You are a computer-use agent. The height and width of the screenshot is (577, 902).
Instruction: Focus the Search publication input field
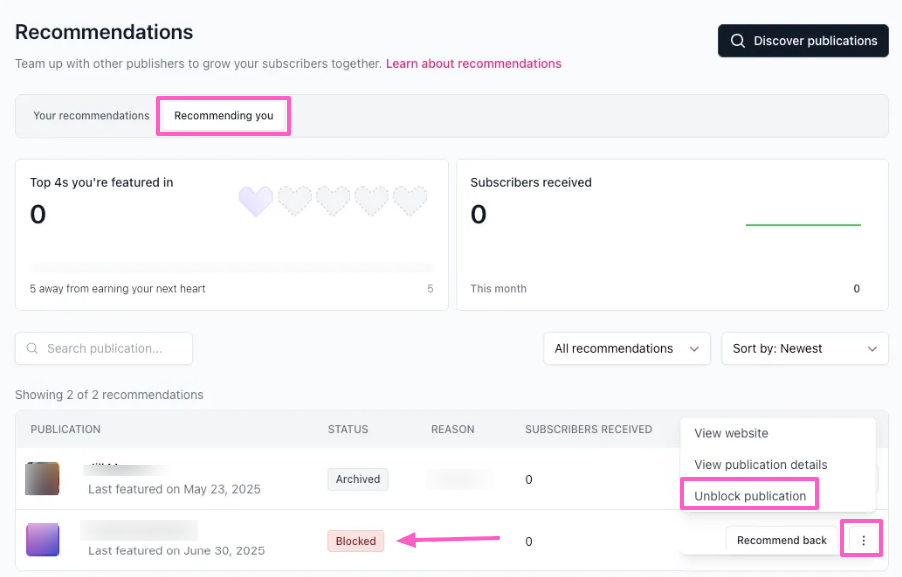114,349
